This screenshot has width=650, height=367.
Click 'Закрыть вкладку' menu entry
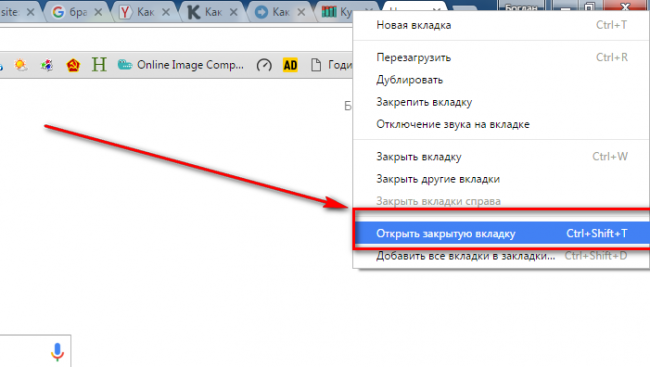pyautogui.click(x=501, y=157)
